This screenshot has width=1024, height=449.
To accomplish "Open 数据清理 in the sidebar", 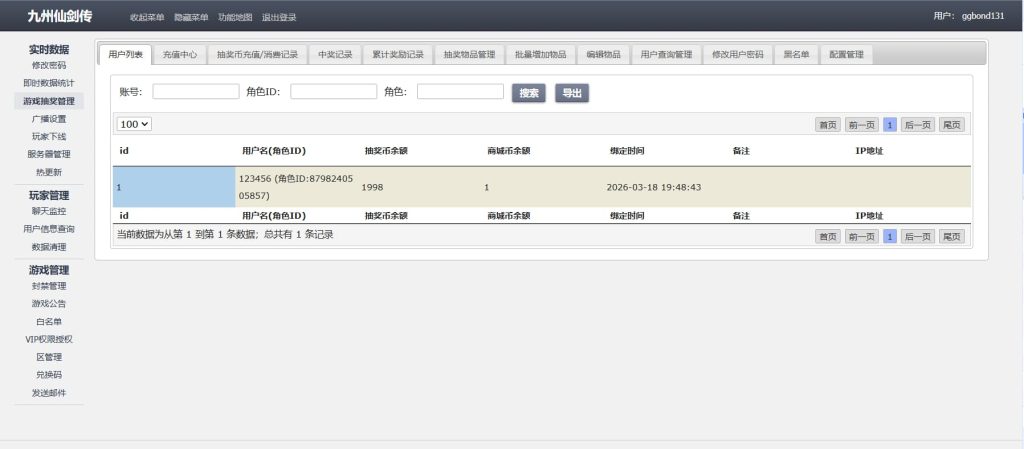I will (x=49, y=247).
